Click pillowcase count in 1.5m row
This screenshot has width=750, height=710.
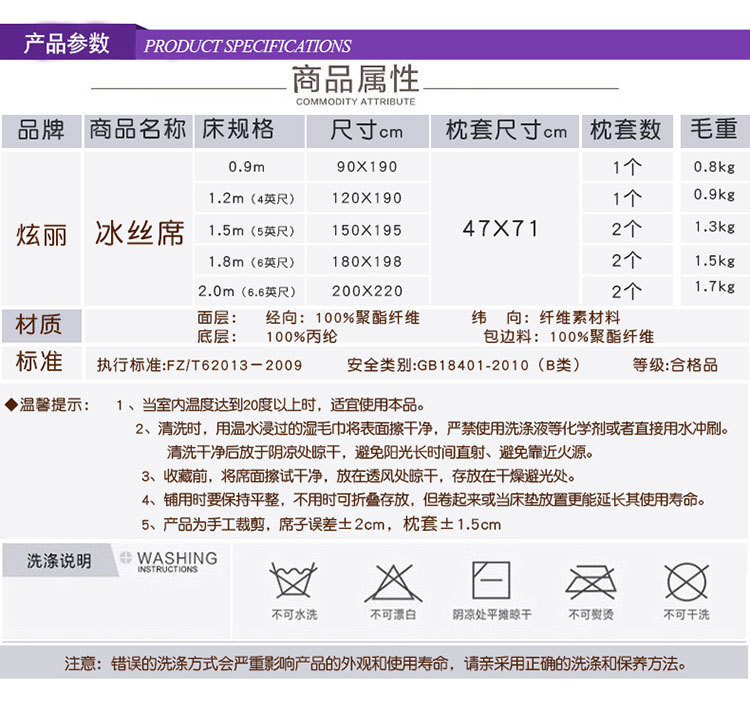coord(627,229)
